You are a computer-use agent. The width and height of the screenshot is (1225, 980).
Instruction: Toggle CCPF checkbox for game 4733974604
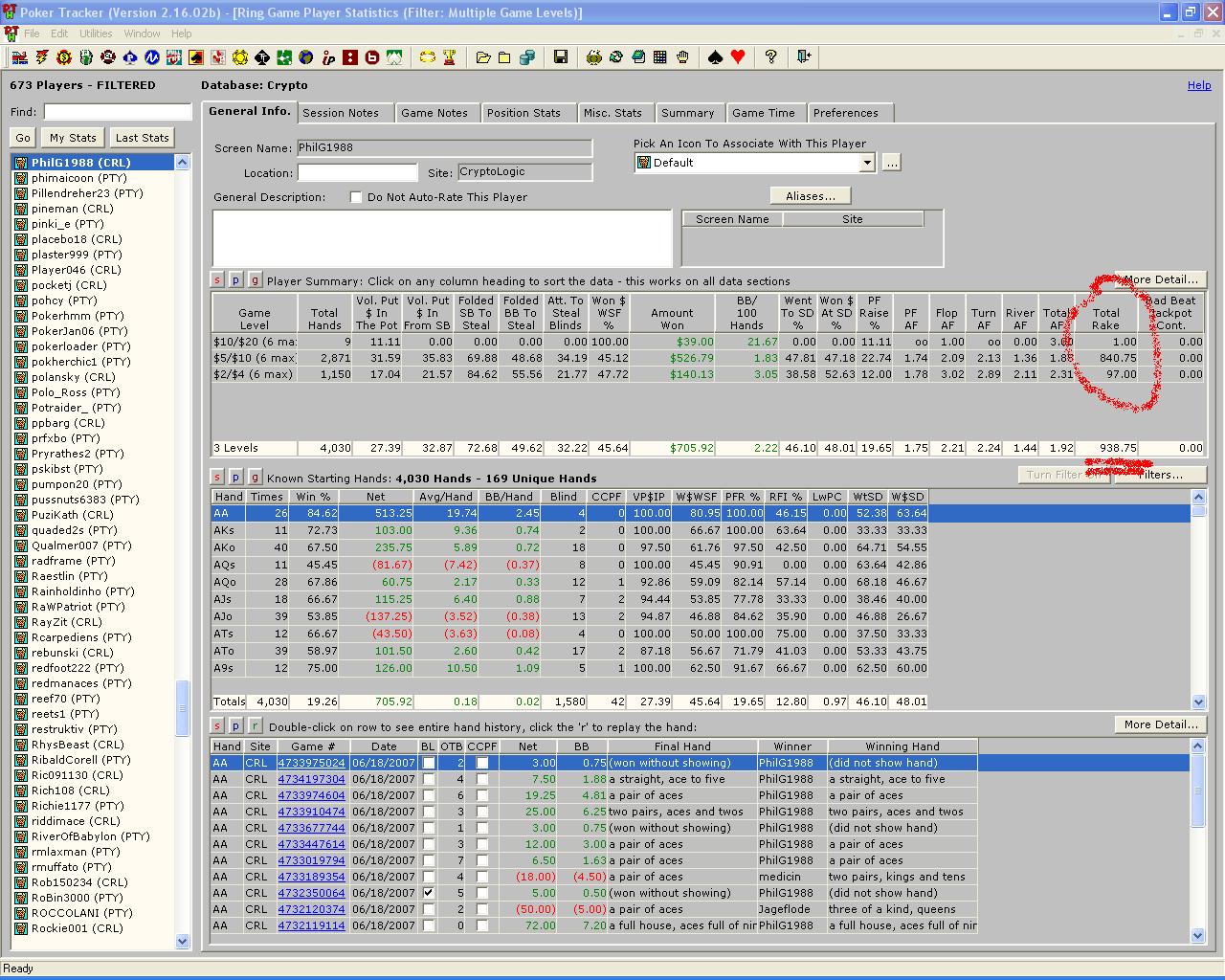point(482,795)
